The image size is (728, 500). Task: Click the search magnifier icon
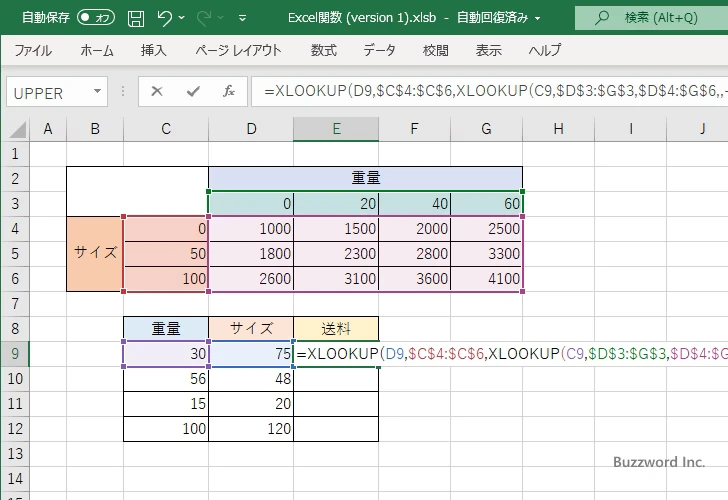[x=602, y=18]
